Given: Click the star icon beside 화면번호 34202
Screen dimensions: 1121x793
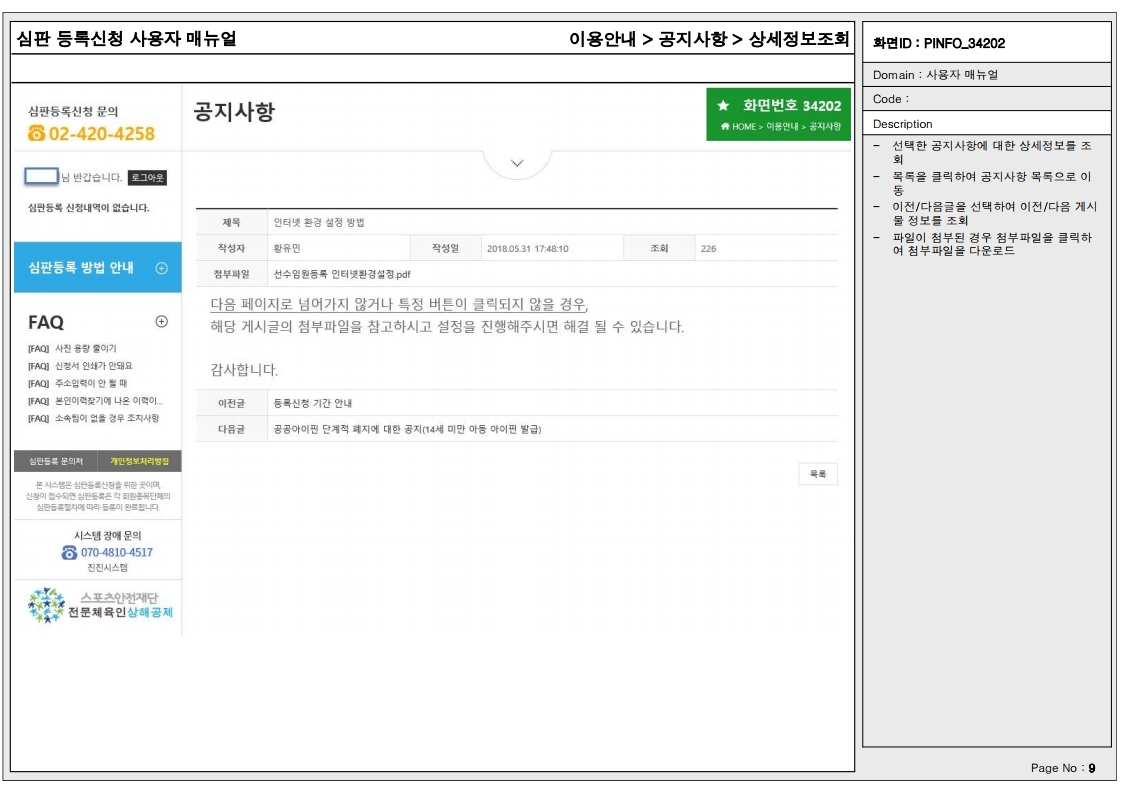Looking at the screenshot, I should [x=724, y=106].
